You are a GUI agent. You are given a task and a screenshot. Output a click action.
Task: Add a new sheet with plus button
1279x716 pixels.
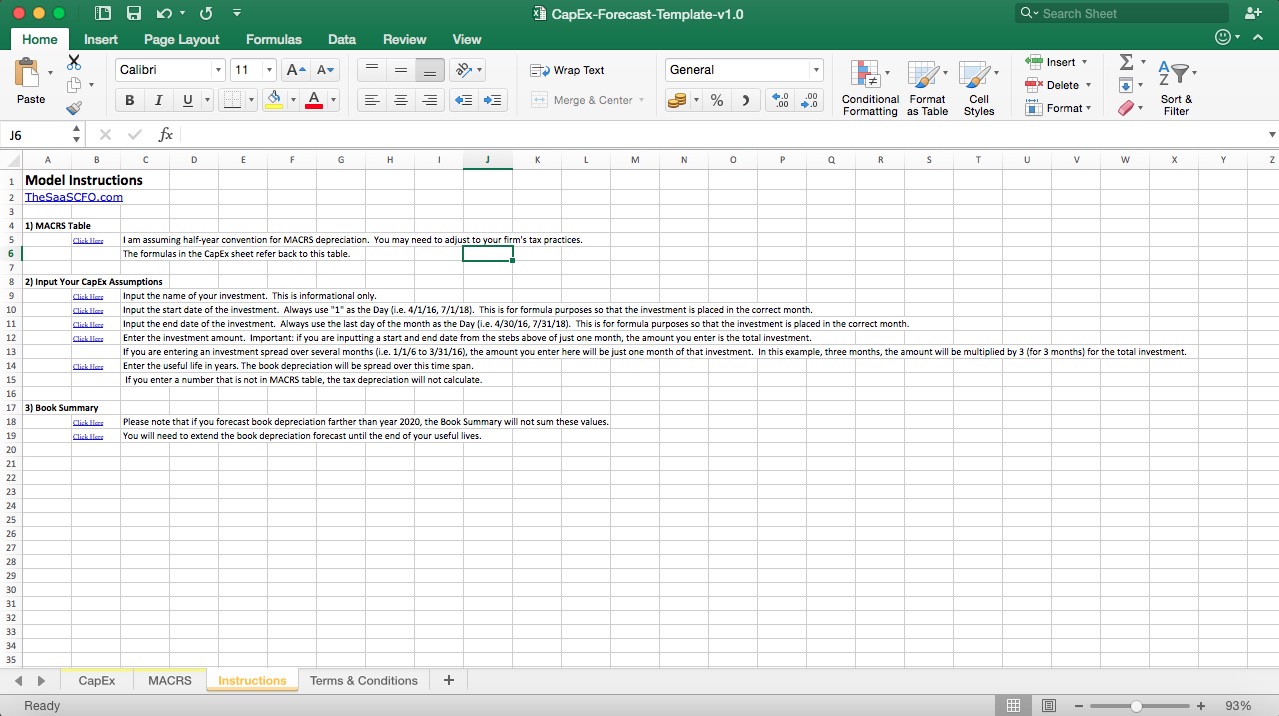point(449,680)
